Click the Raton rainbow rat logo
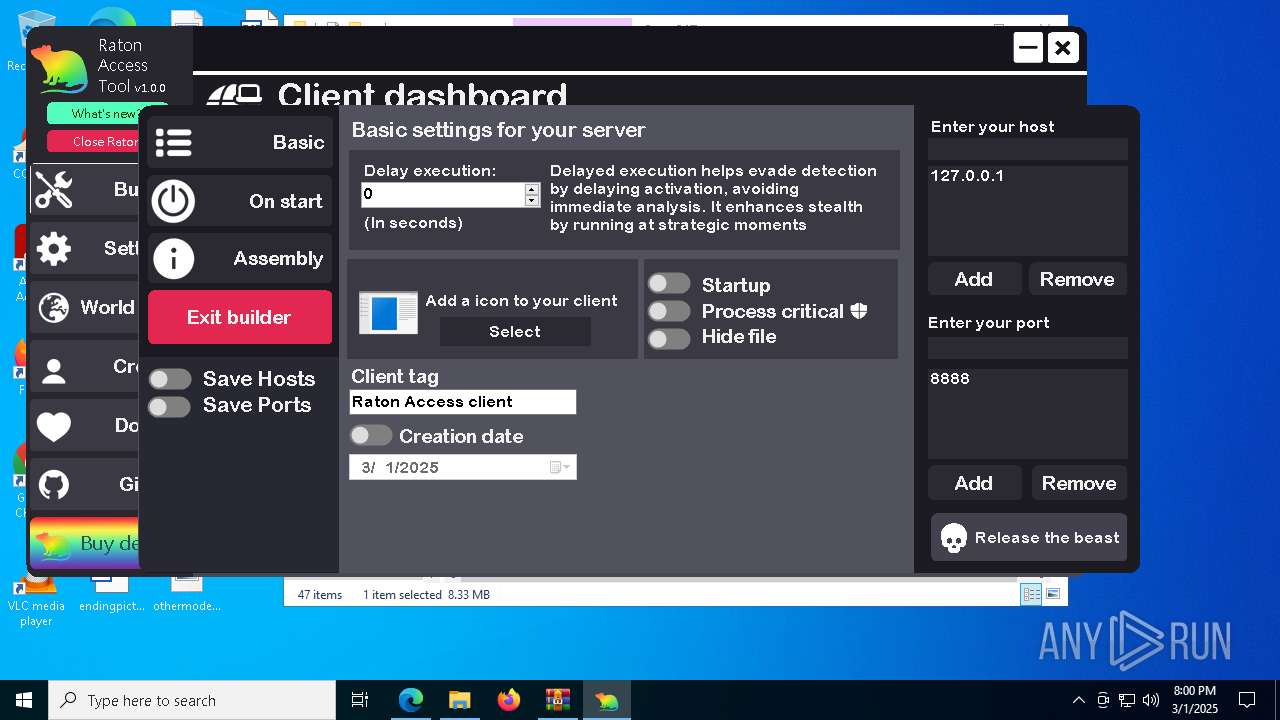 [60, 70]
